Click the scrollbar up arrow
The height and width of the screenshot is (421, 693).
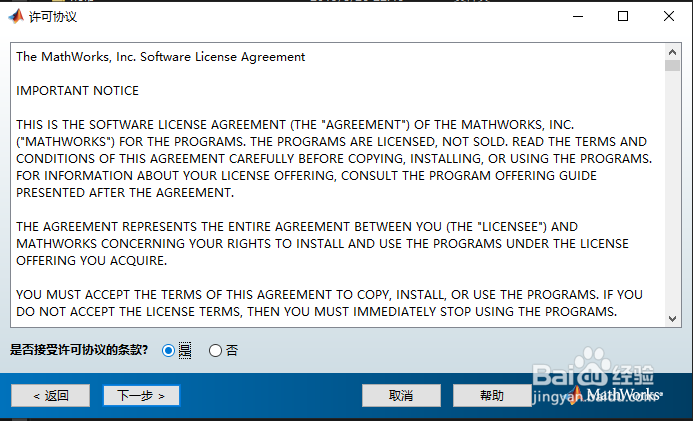point(673,50)
